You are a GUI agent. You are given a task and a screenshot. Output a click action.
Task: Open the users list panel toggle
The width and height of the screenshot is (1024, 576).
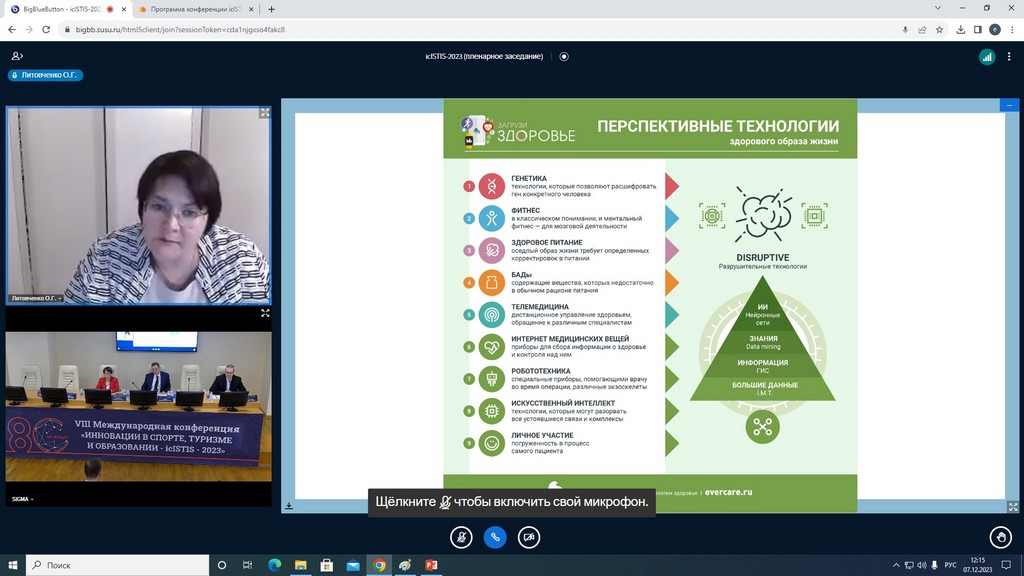17,57
